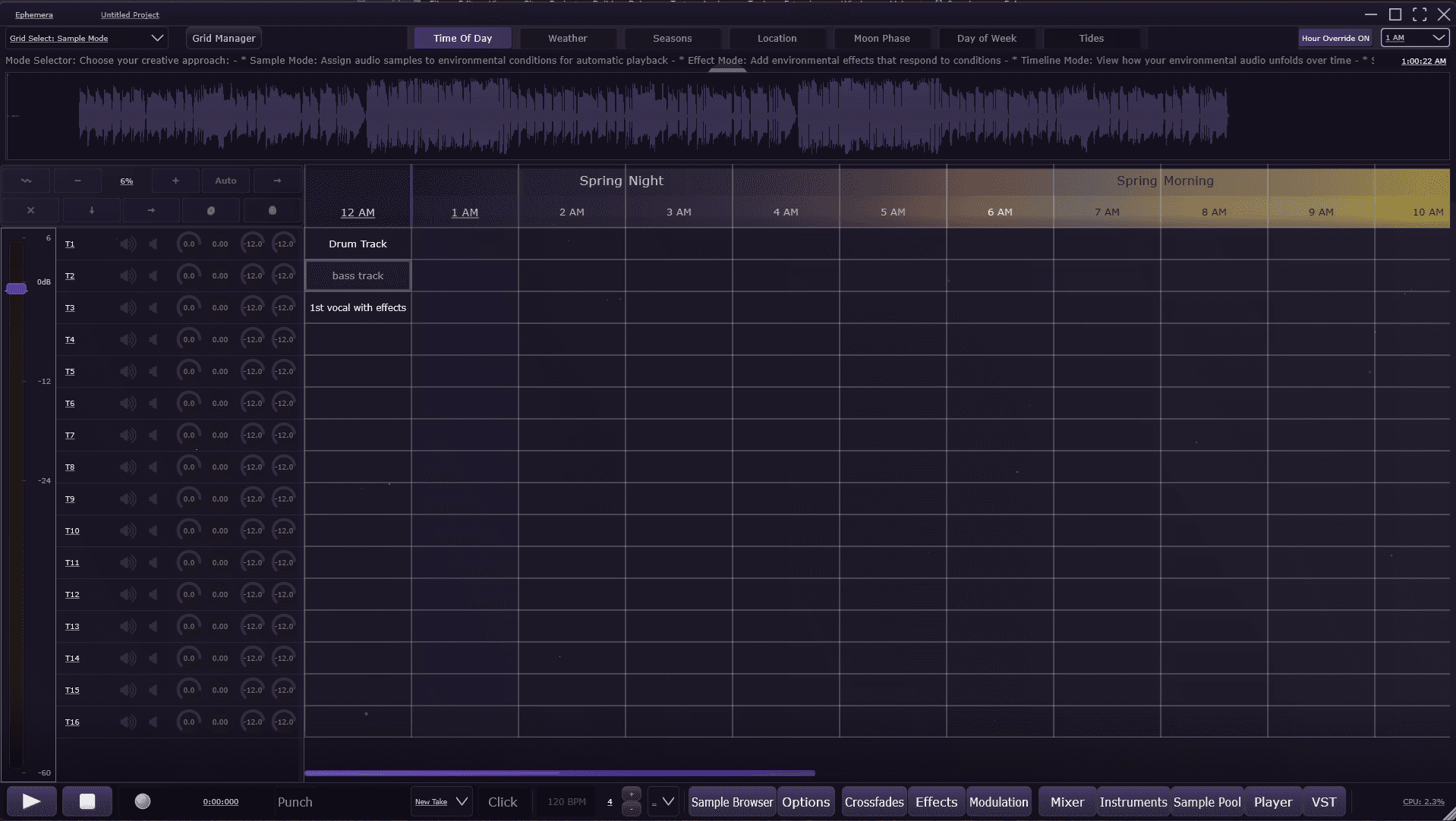Image resolution: width=1456 pixels, height=821 pixels.
Task: Click the X button below the waveform icon
Action: click(x=30, y=210)
